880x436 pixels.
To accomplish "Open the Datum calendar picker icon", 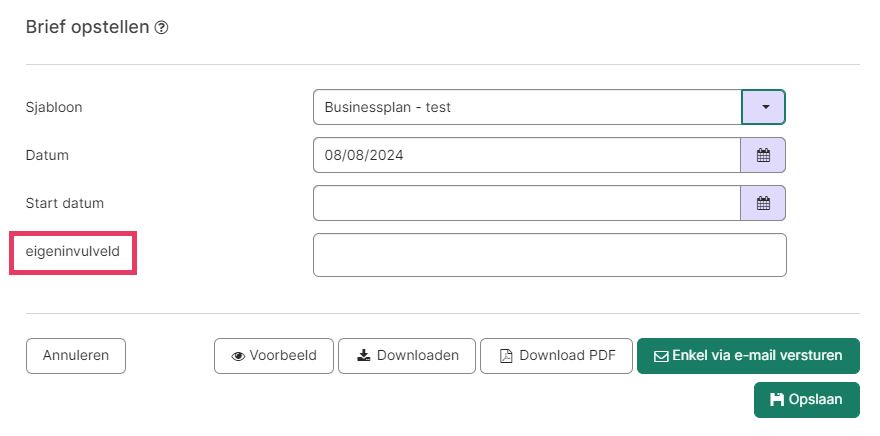I will click(x=763, y=155).
